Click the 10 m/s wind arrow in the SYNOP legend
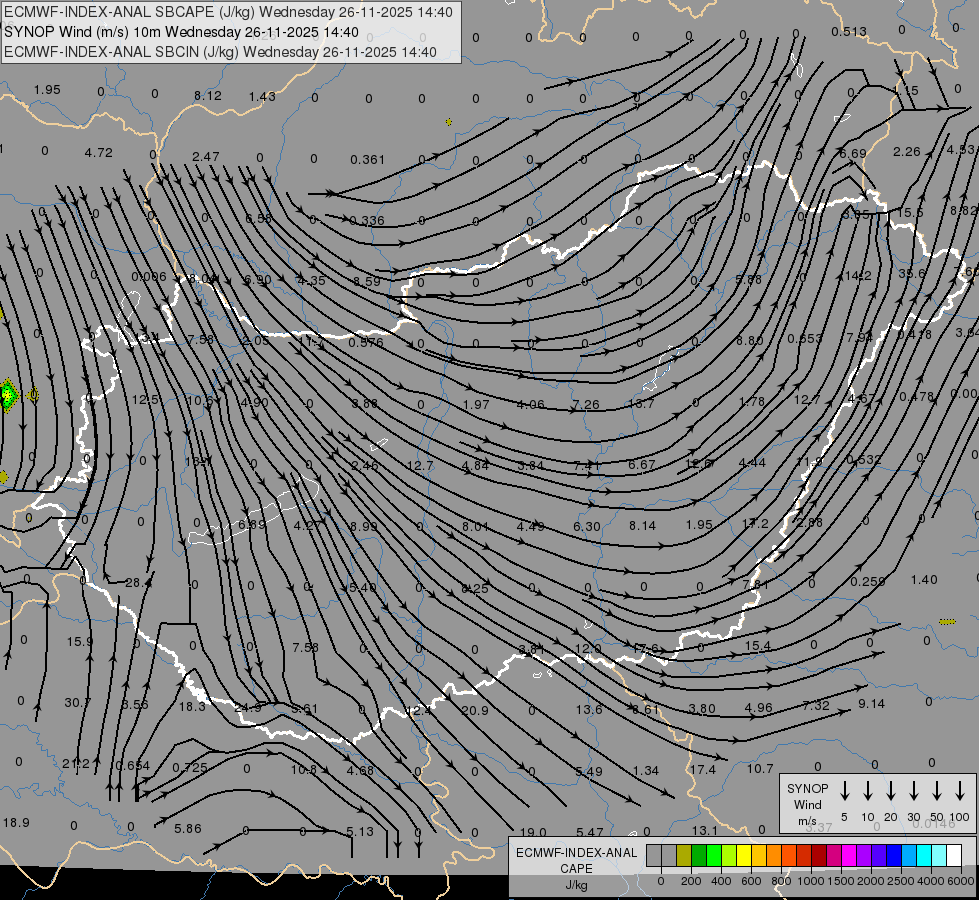 coord(867,791)
